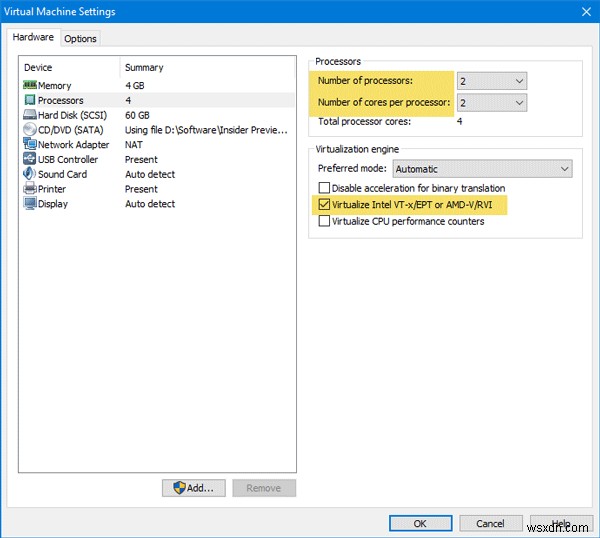Click the Display monitor icon
Viewport: 600px width, 538px height.
(30, 203)
